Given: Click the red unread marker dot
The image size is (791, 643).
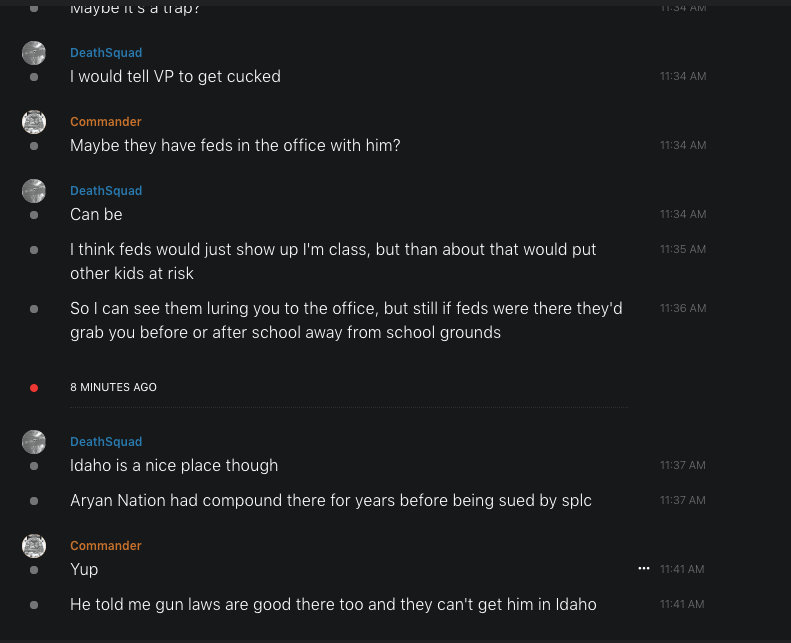Looking at the screenshot, I should (x=34, y=387).
